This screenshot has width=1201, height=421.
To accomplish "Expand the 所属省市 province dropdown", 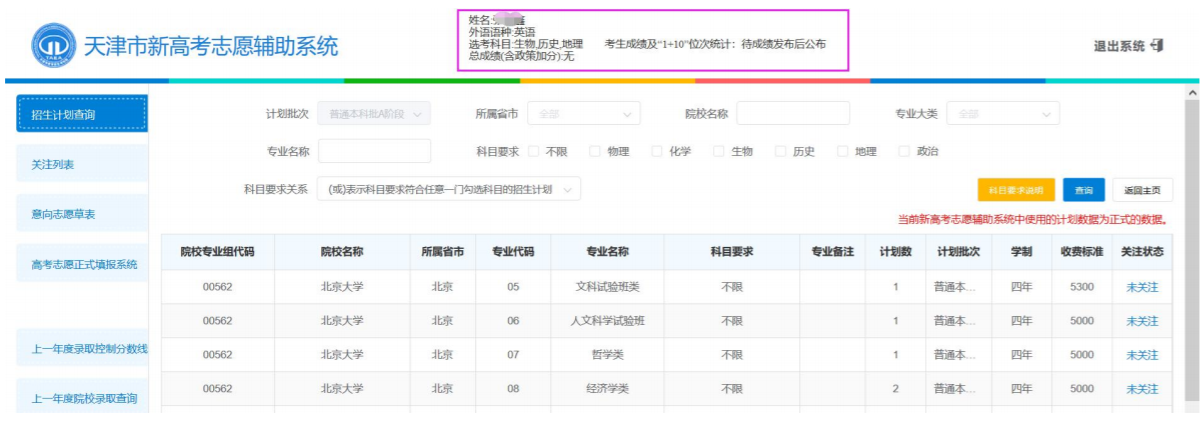I will 583,114.
